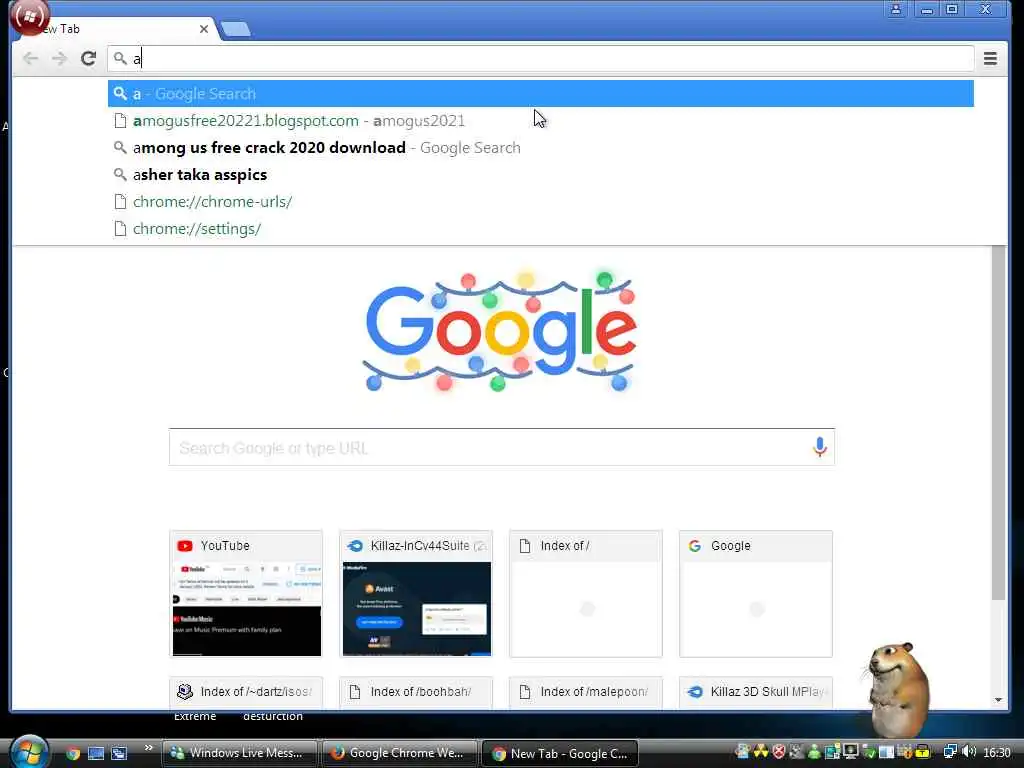Click the browser forward arrow
This screenshot has width=1024, height=768.
coord(59,59)
